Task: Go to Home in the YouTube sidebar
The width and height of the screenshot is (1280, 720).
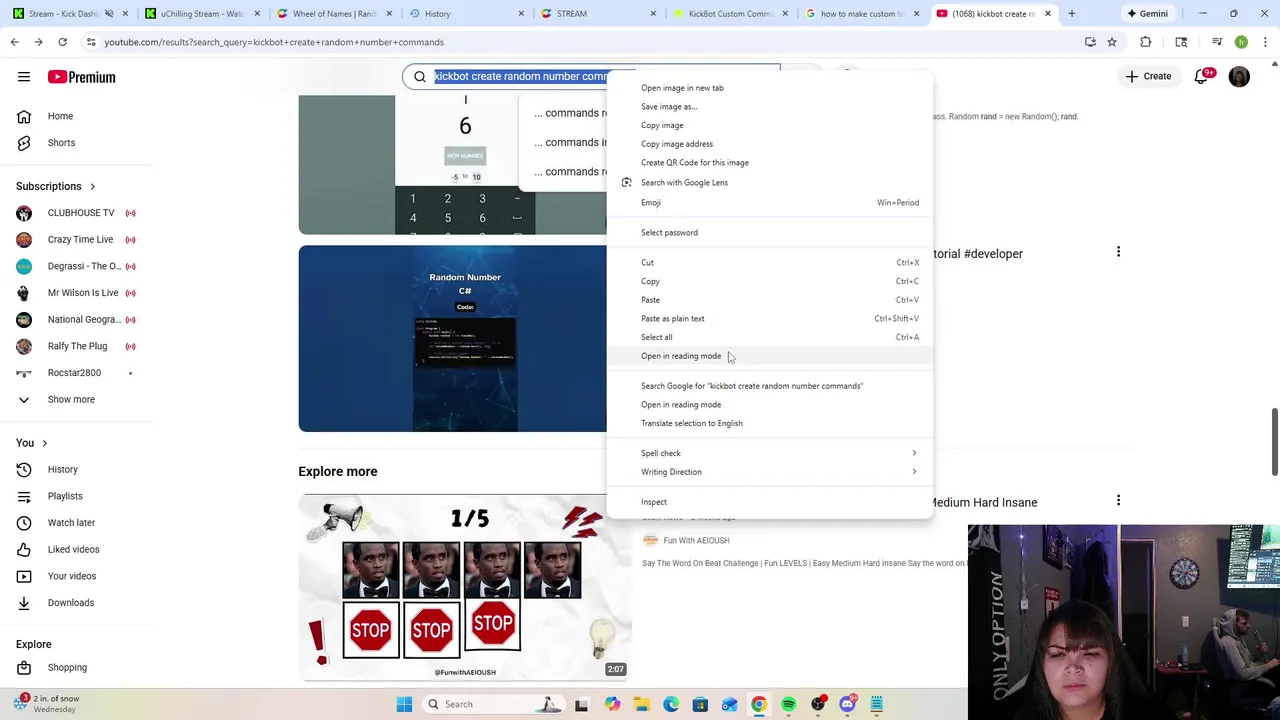Action: tap(60, 116)
